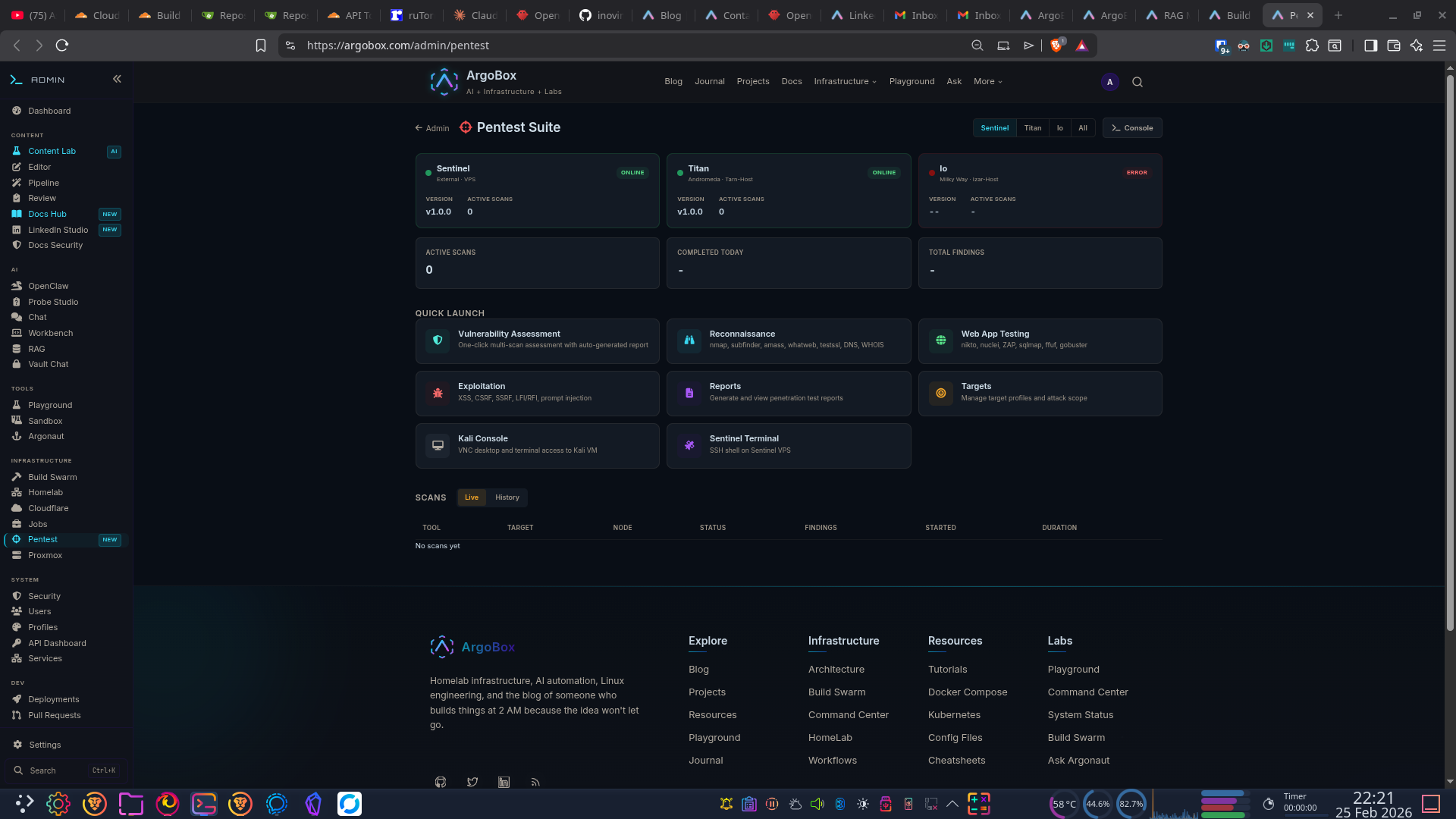Open the RAG tool in sidebar
This screenshot has height=819, width=1456.
coord(37,349)
